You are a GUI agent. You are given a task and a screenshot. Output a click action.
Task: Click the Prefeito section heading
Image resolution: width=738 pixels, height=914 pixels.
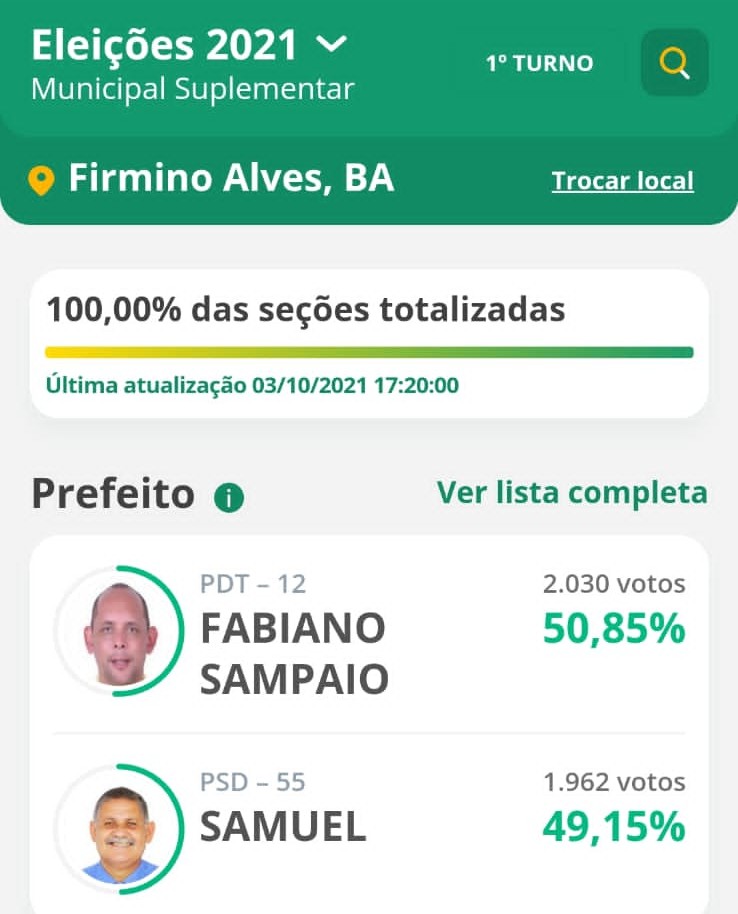pyautogui.click(x=113, y=494)
